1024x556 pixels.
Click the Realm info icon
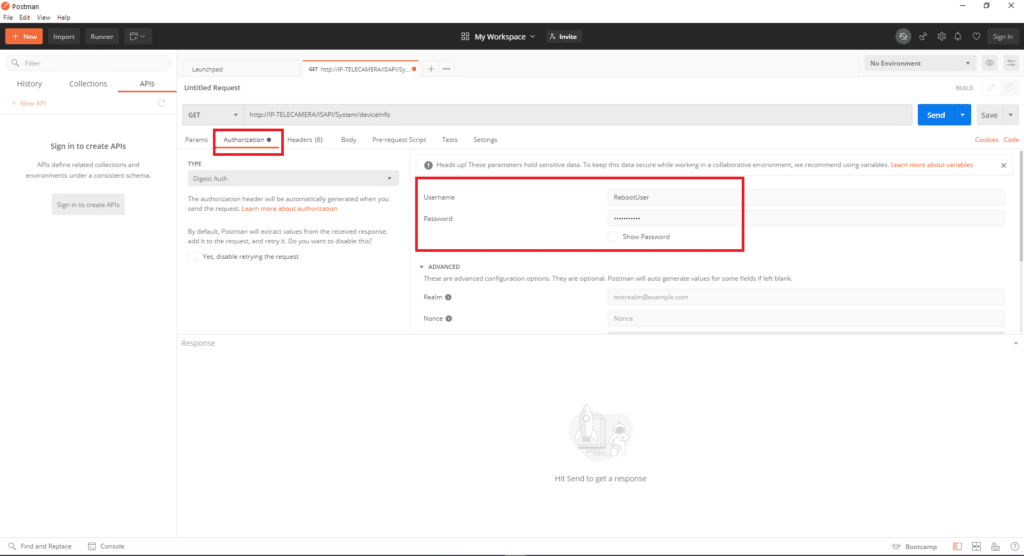click(x=448, y=297)
